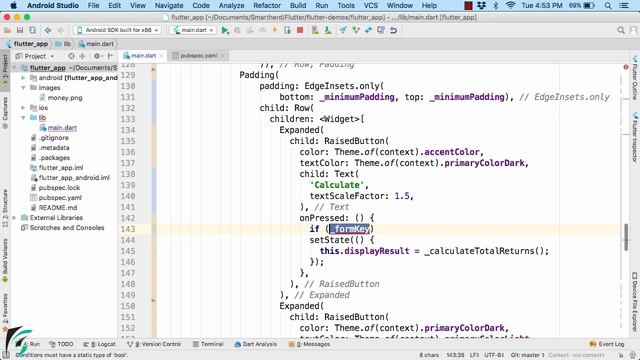Click the Scroll from Source target icon
Viewport: 640px width, 360px height.
pos(71,56)
